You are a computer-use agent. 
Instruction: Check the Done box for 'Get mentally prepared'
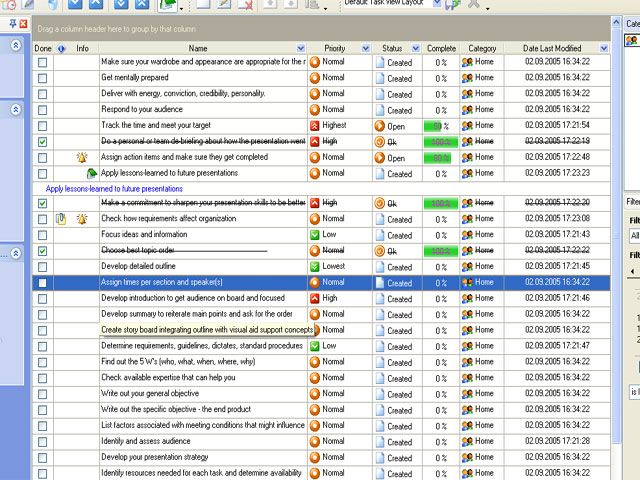42,78
